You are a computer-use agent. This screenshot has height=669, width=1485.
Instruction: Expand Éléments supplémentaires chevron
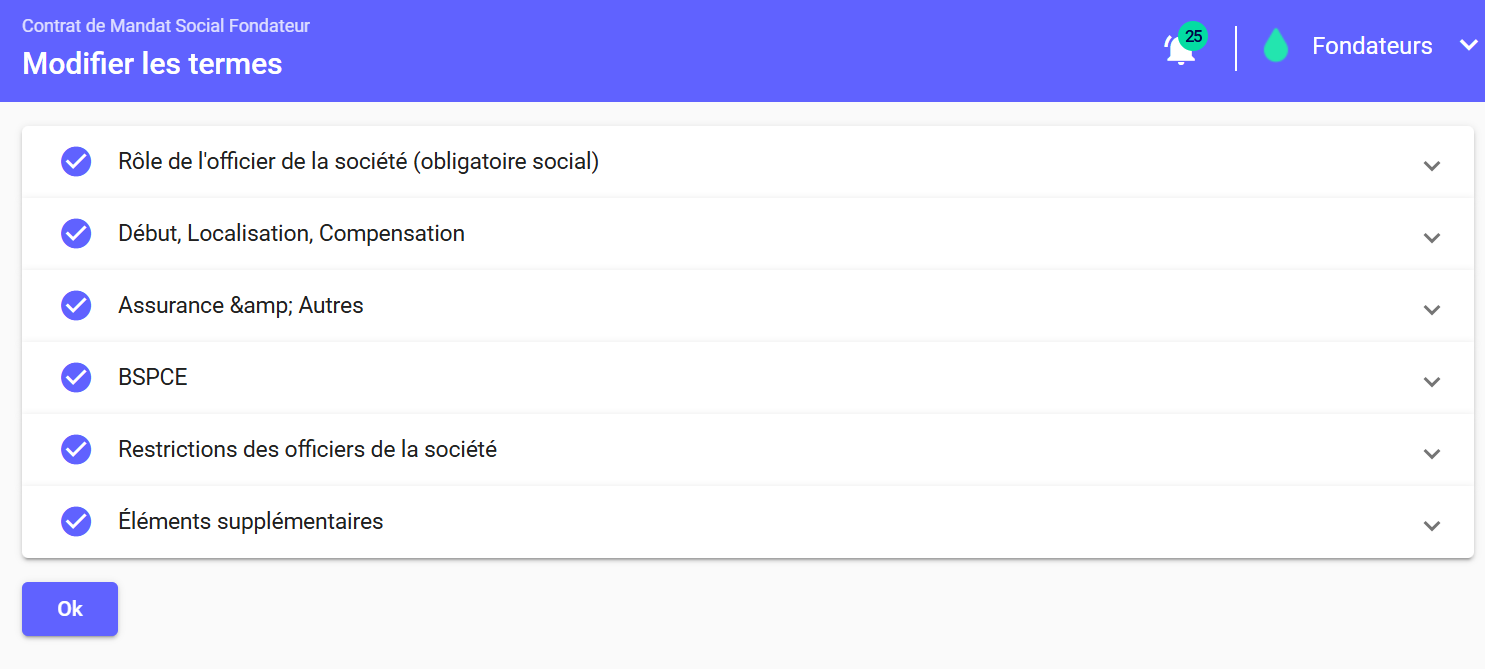tap(1432, 526)
